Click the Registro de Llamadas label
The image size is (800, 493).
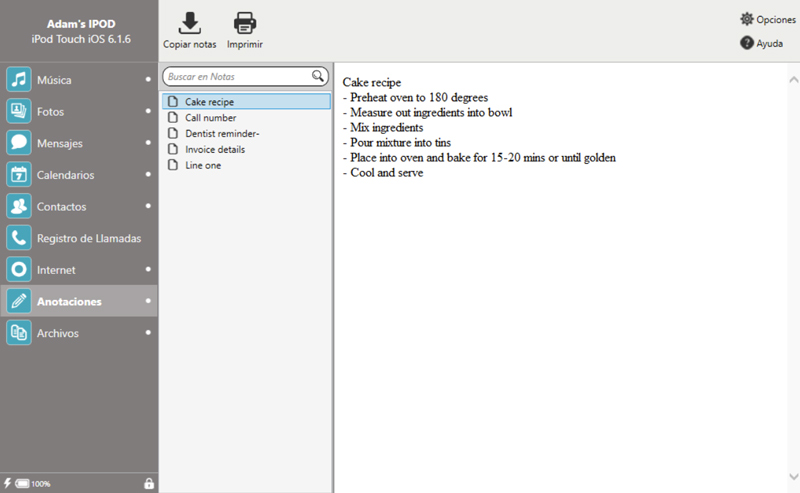point(89,238)
